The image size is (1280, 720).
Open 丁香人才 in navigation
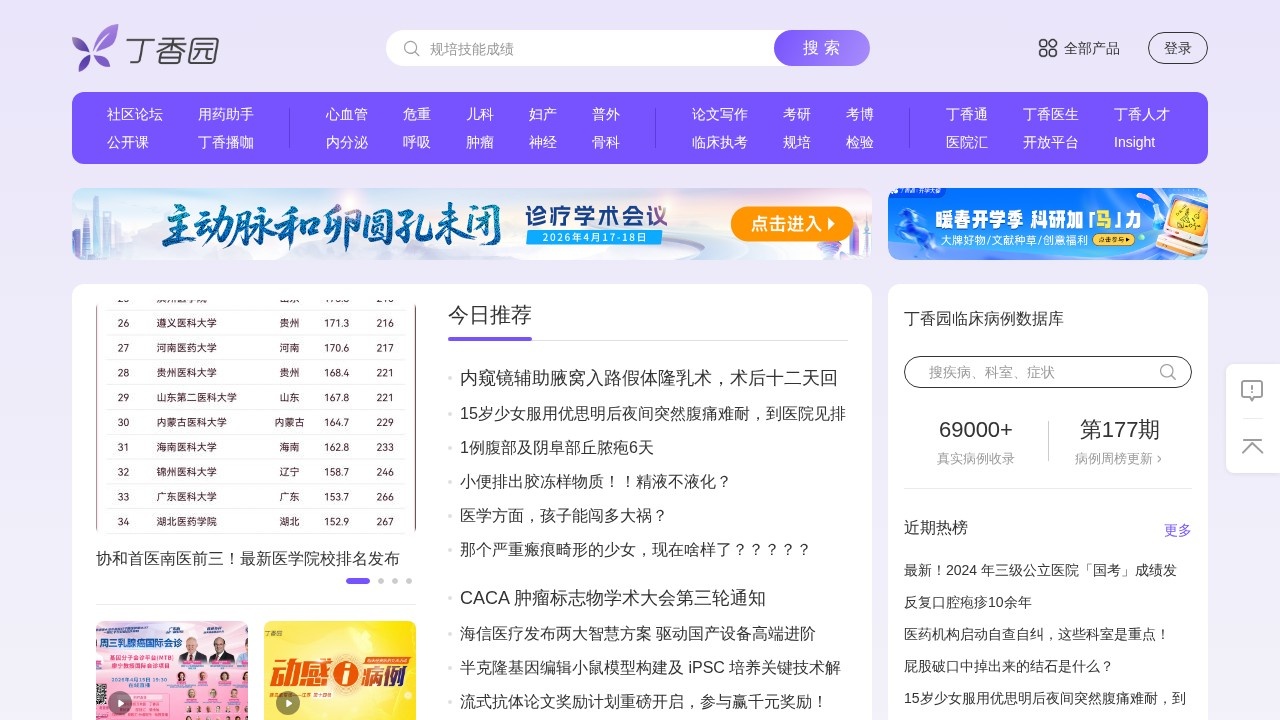coord(1142,114)
